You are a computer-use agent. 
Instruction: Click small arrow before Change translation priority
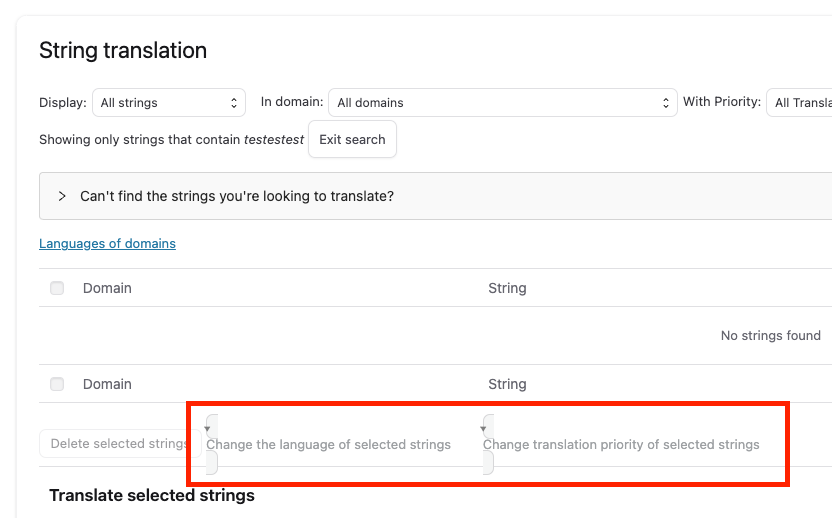484,428
